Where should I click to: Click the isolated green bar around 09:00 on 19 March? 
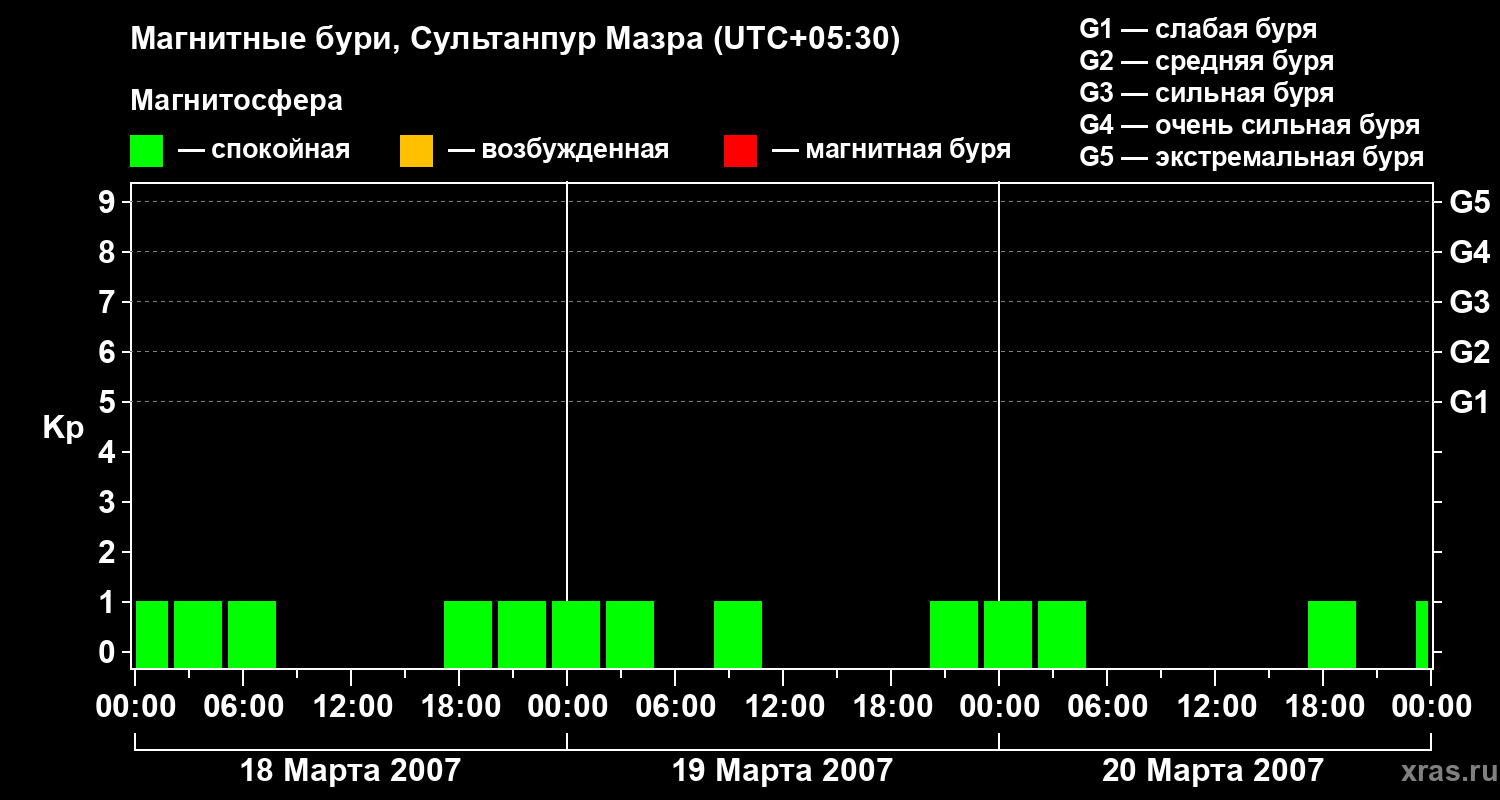tap(738, 634)
